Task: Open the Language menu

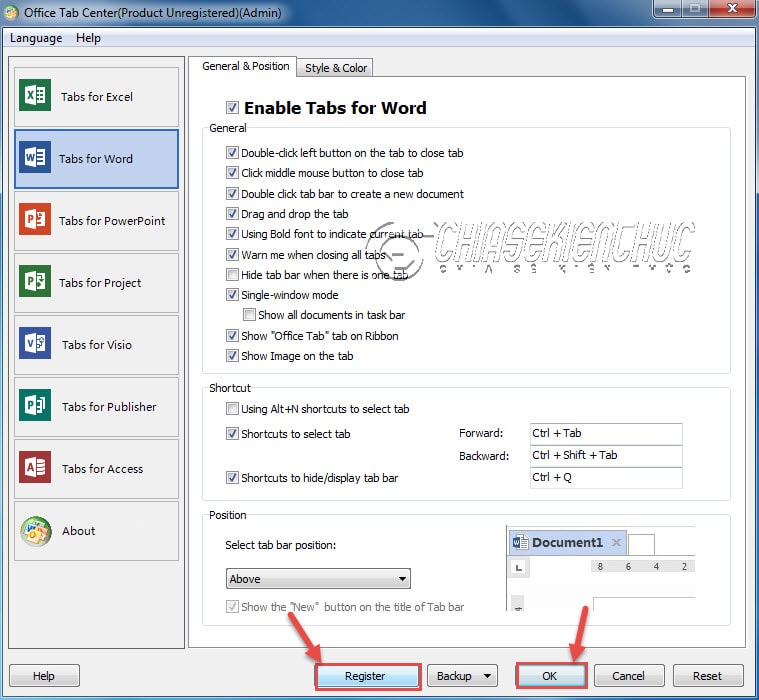Action: click(x=36, y=38)
